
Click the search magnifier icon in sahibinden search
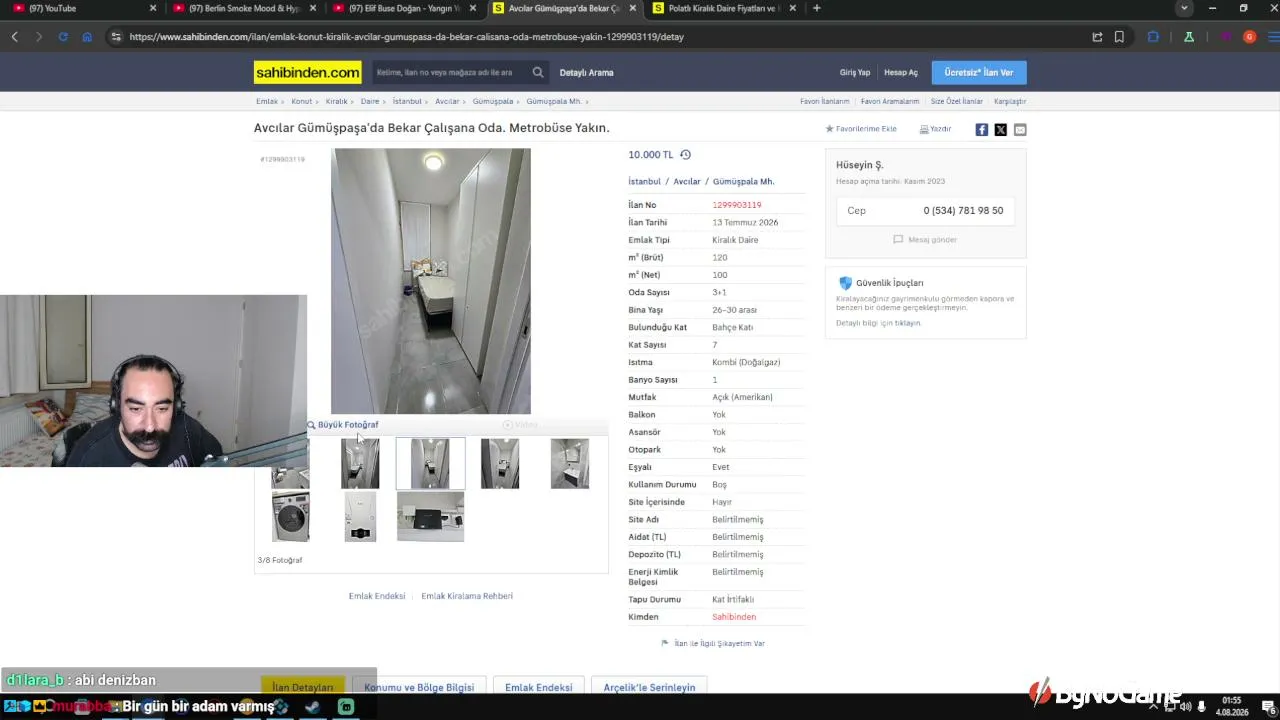coord(538,72)
